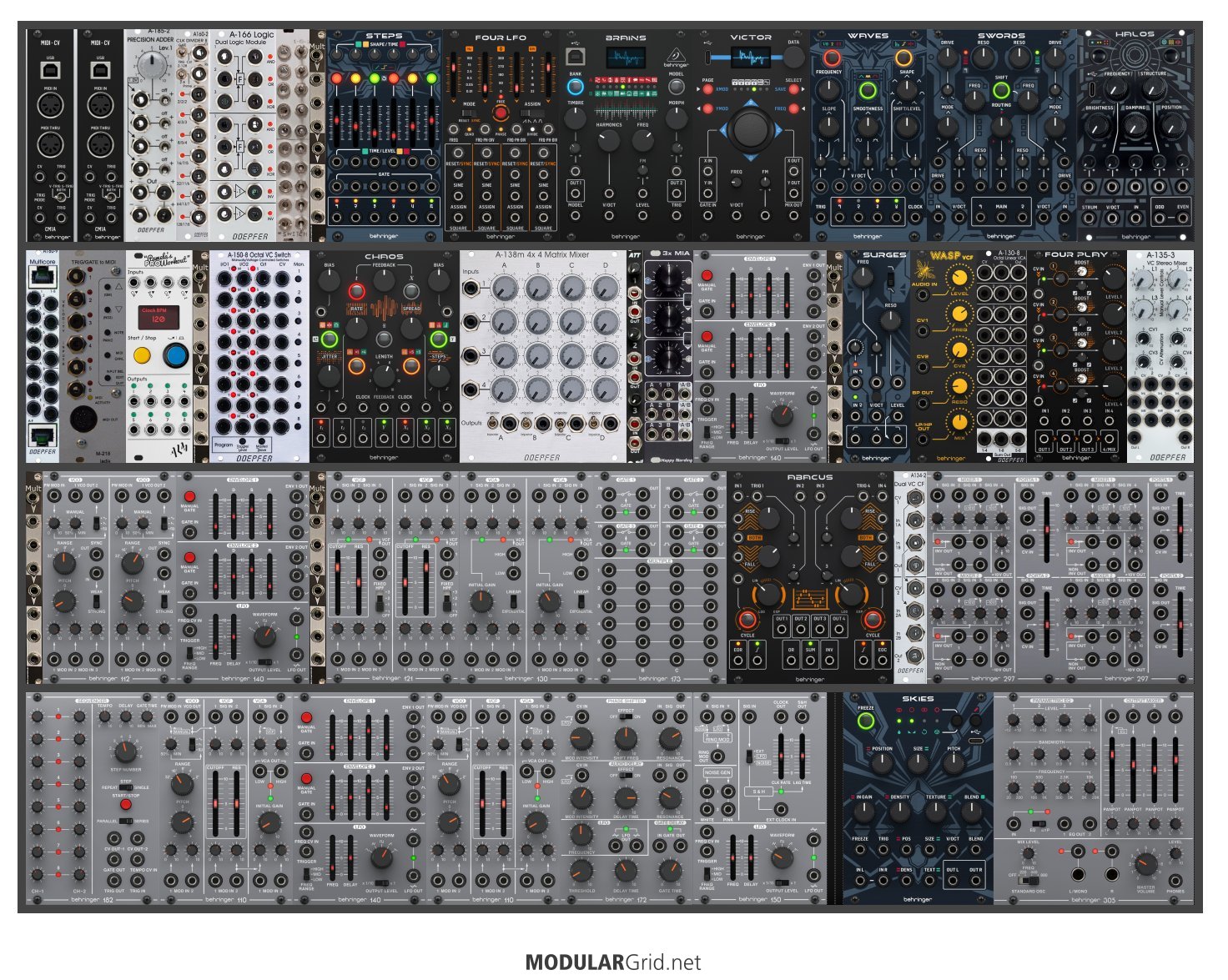
Task: Click the B arrow above the VICTOR joystick
Action: (751, 102)
